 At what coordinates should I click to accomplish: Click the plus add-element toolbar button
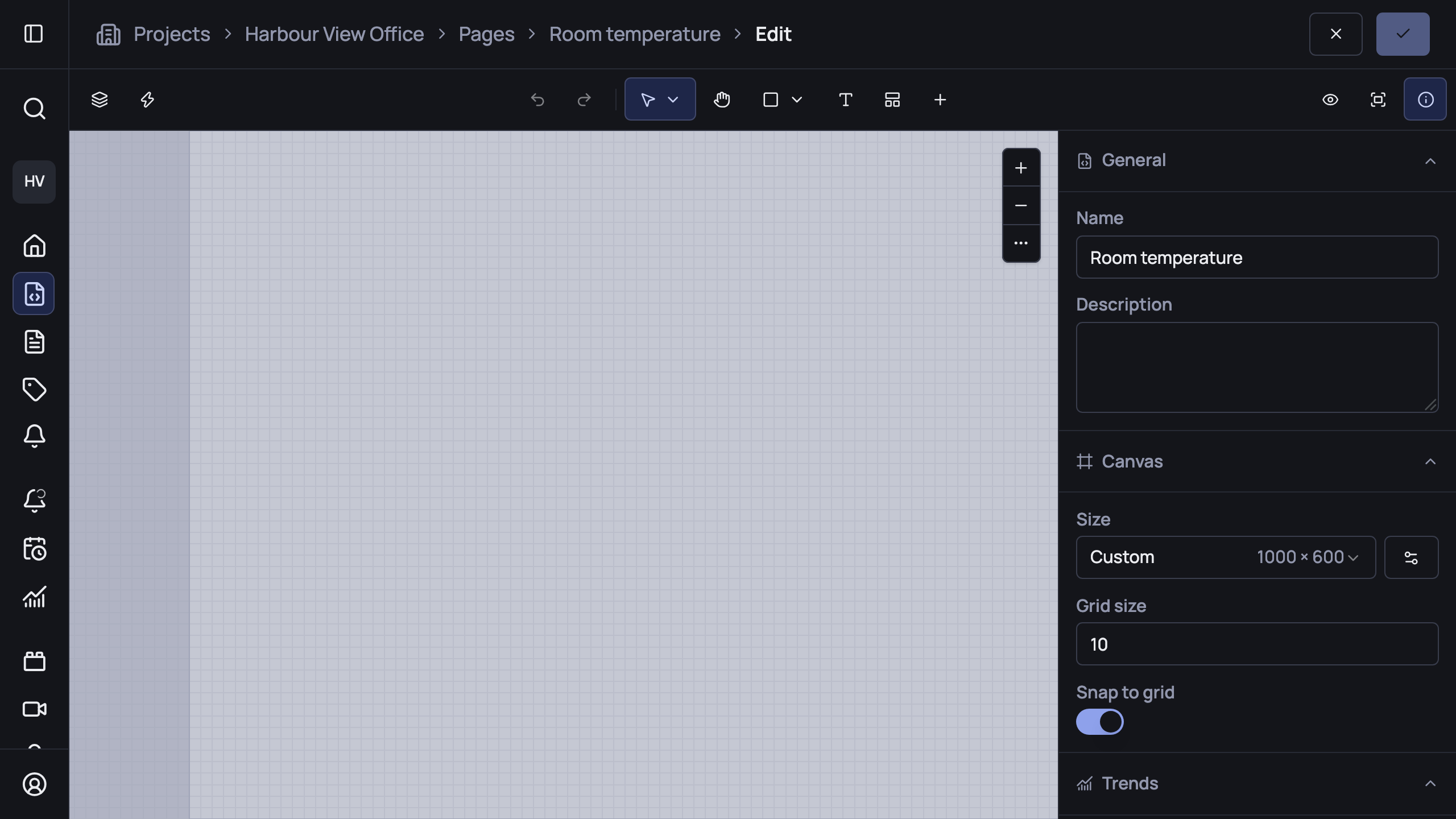(940, 100)
